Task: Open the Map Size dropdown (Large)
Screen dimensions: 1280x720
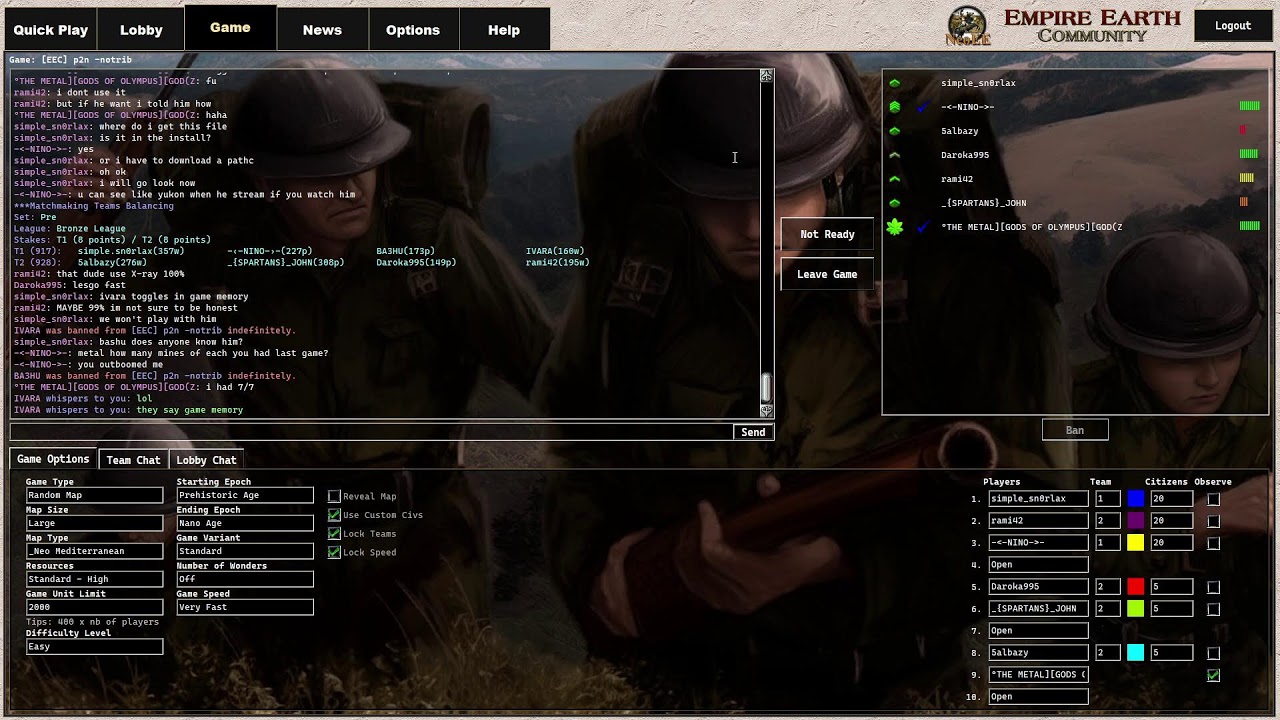Action: coord(94,523)
